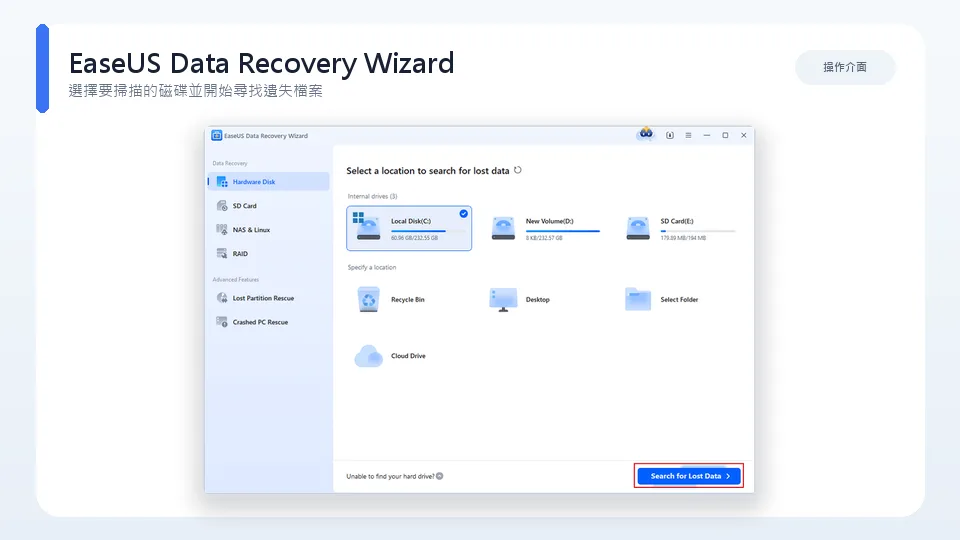This screenshot has width=960, height=540.
Task: Click the SD Card sidebar icon
Action: pyautogui.click(x=222, y=206)
